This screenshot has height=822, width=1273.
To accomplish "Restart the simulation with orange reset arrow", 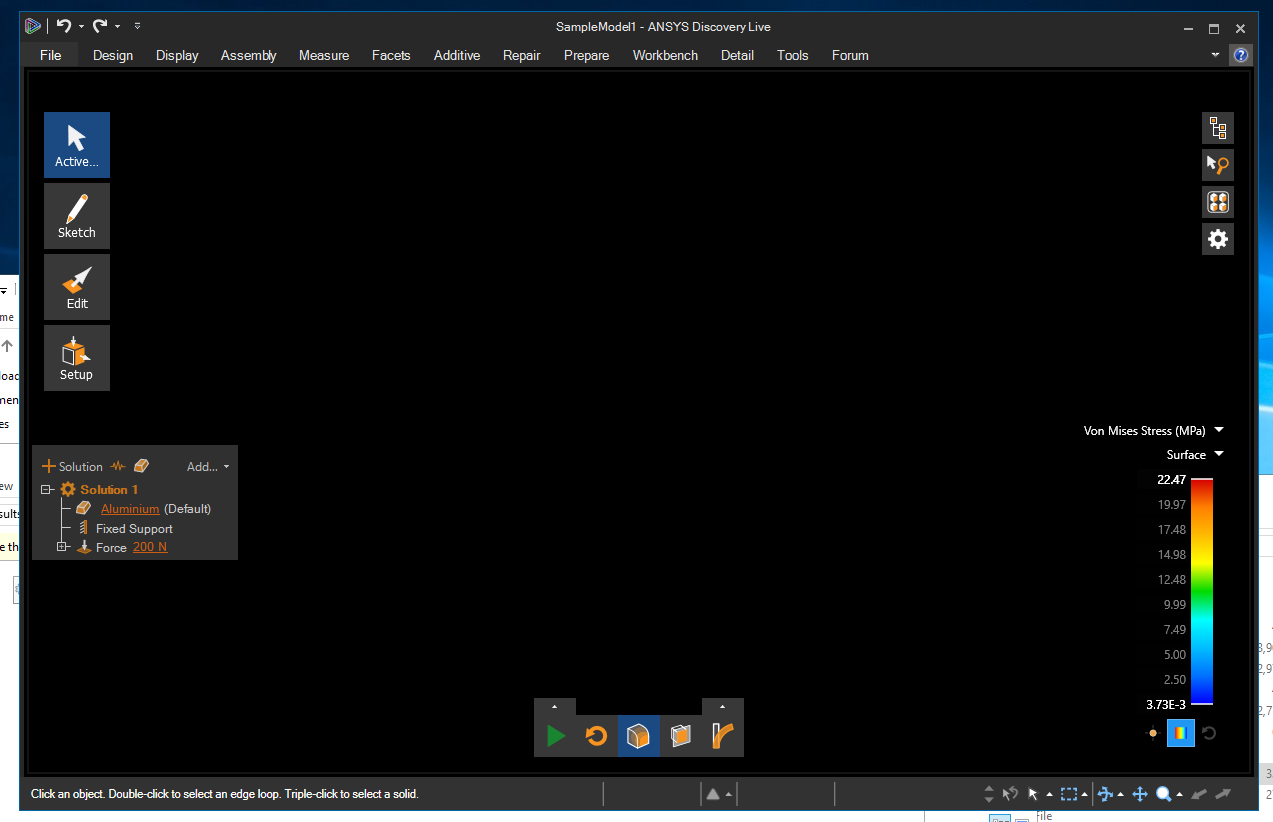I will tap(597, 737).
